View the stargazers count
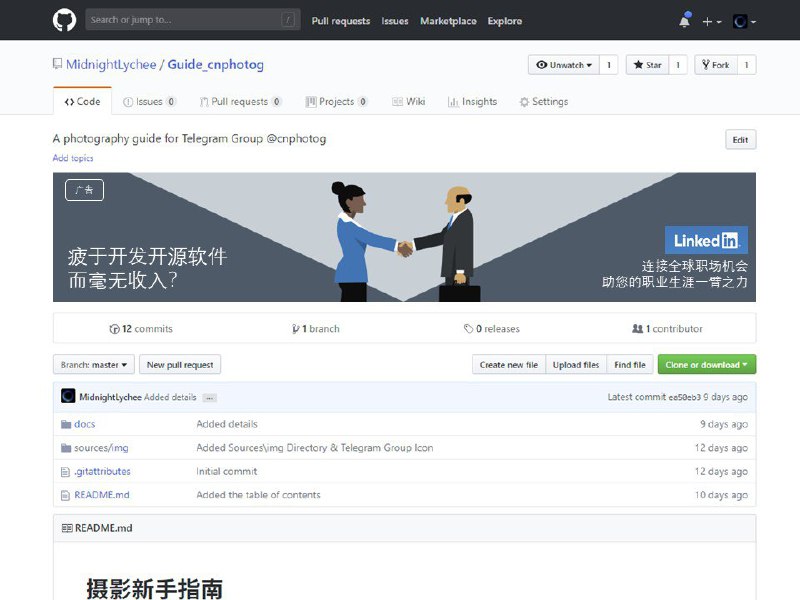Viewport: 800px width, 600px height. coord(678,65)
